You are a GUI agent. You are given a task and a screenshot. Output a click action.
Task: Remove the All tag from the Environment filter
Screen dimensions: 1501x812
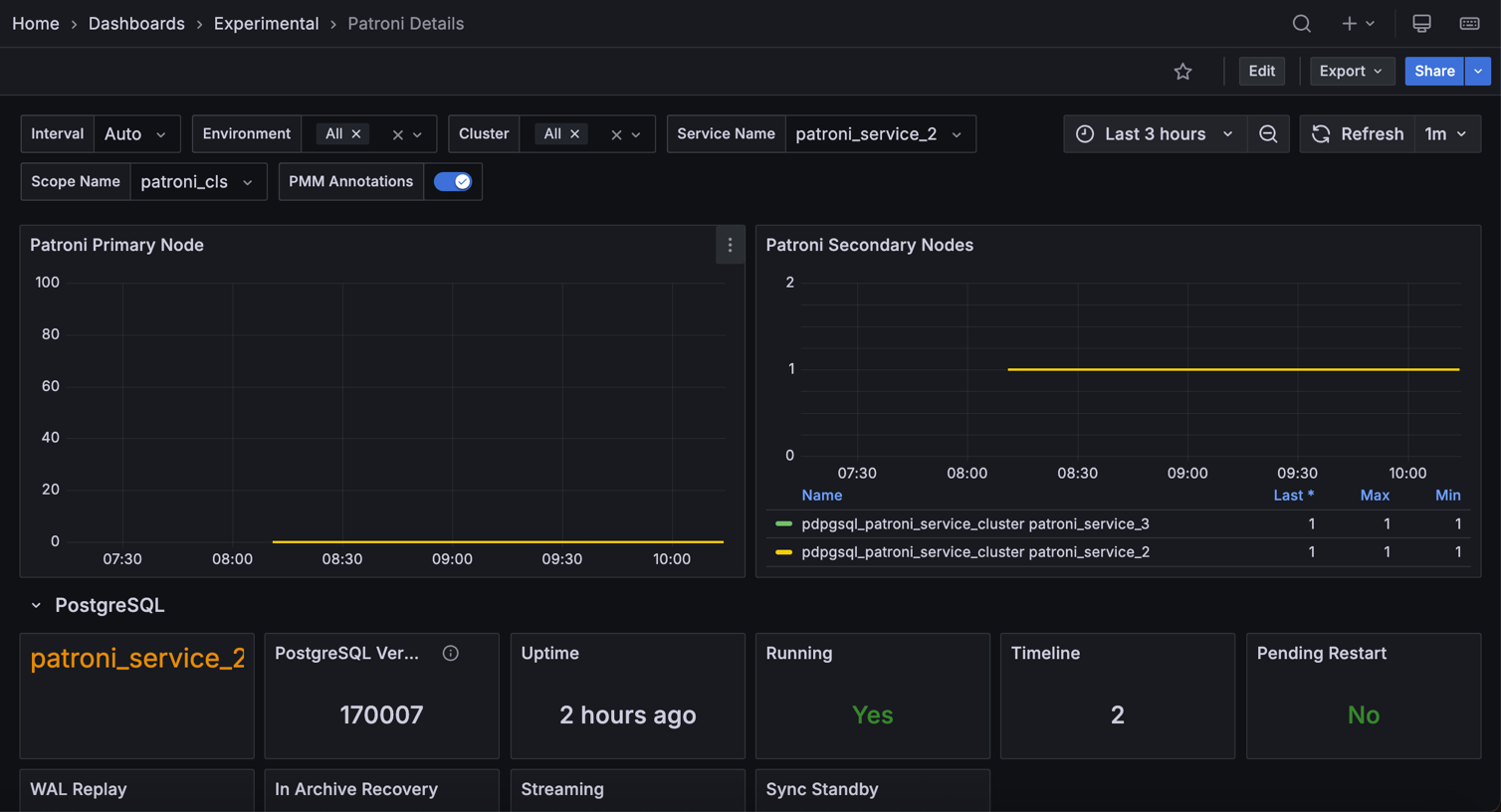coord(355,133)
